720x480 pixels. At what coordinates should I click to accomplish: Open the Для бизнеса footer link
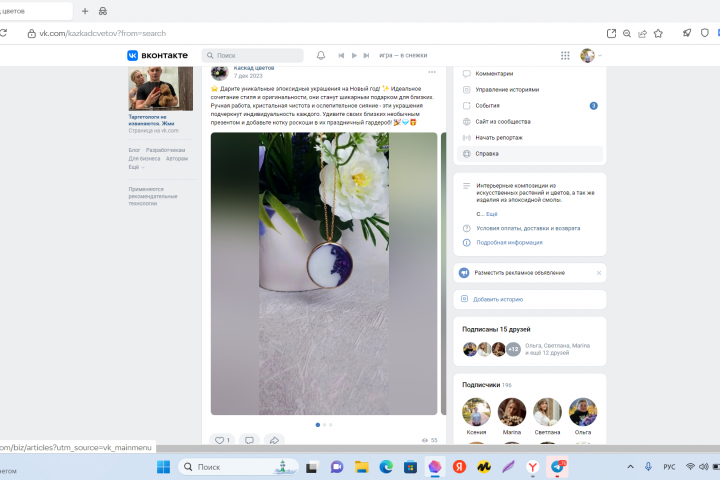pos(144,158)
